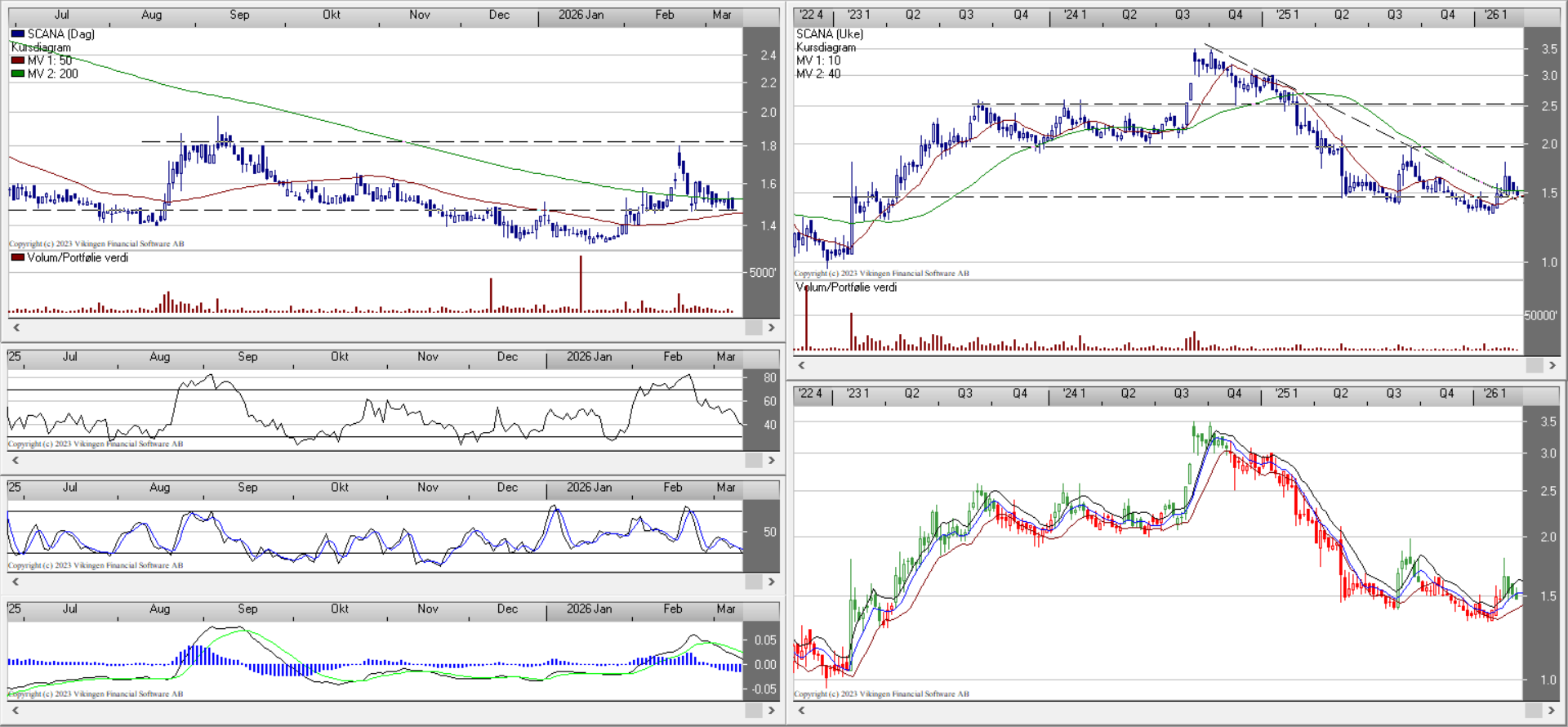The width and height of the screenshot is (1568, 727).
Task: Click the SCANA (Uke) chart title
Action: tap(829, 34)
